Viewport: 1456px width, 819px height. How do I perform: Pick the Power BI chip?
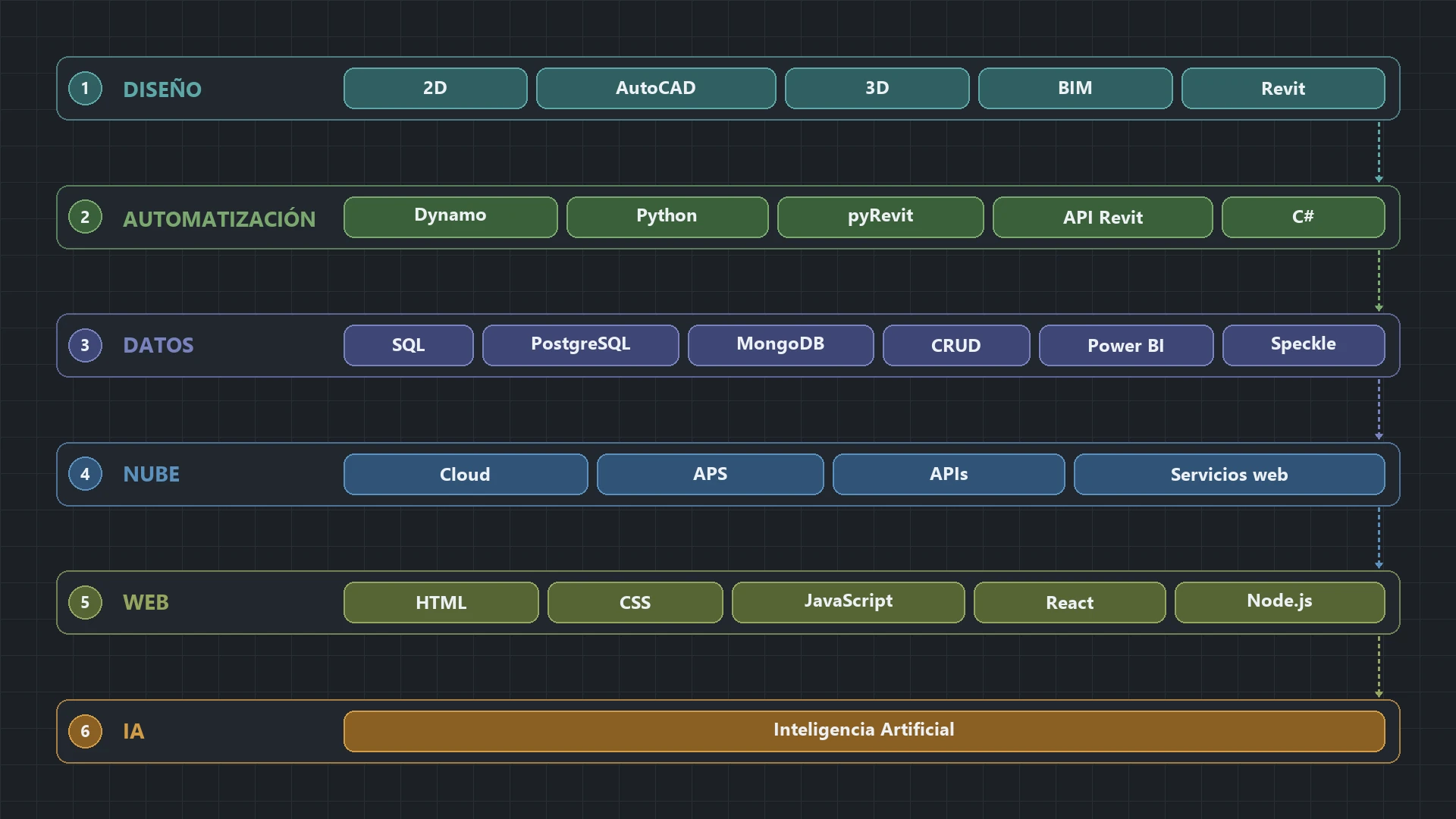click(x=1126, y=346)
